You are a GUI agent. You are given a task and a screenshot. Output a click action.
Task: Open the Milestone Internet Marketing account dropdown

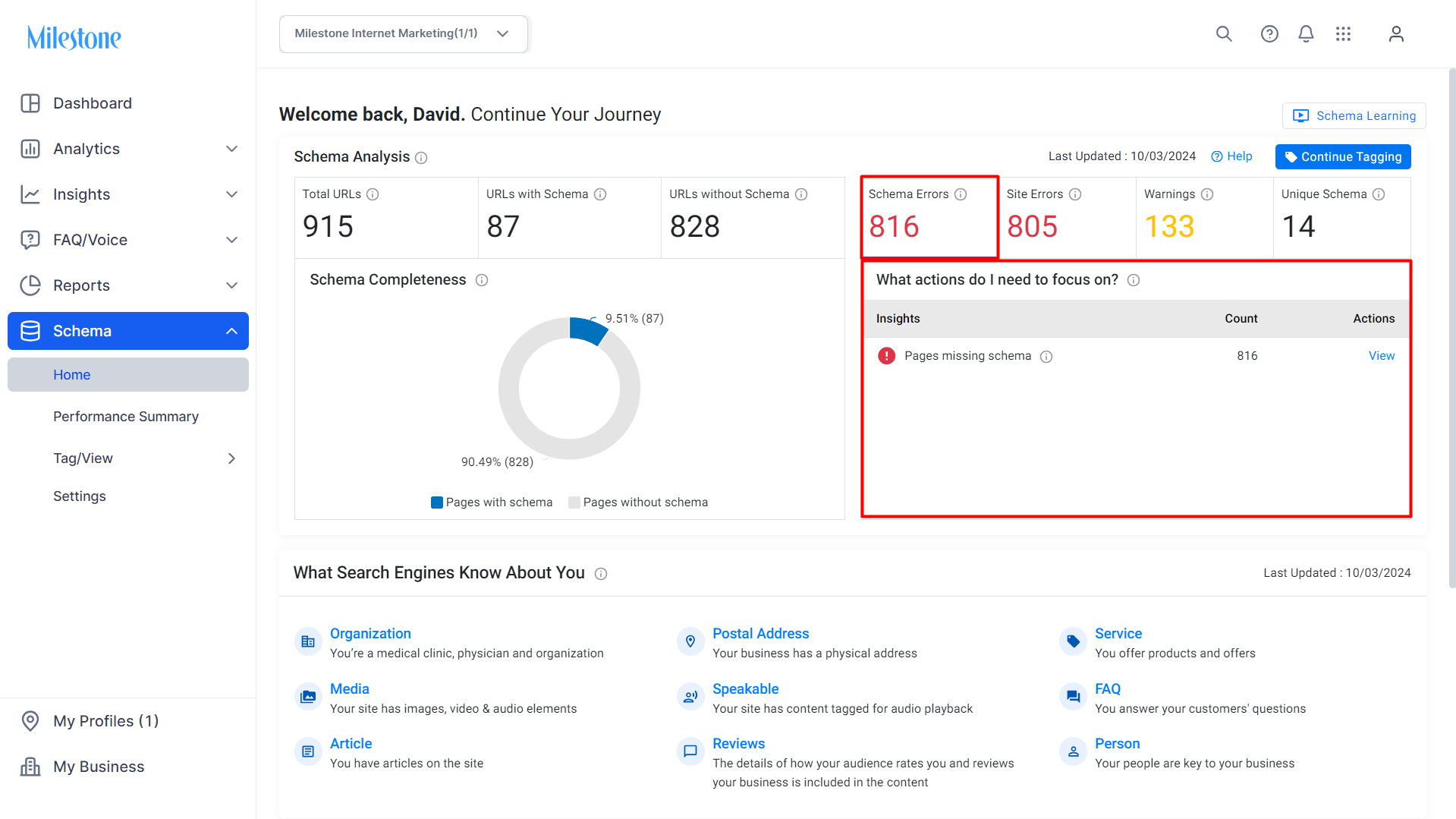[404, 34]
